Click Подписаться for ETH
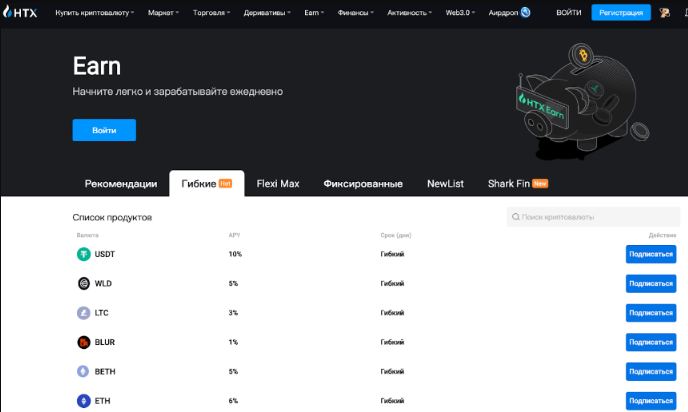This screenshot has height=412, width=688. [651, 401]
